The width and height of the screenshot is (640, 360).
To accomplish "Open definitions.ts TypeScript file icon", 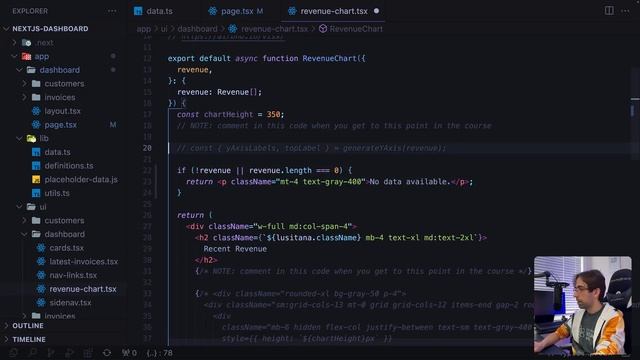I will point(36,166).
